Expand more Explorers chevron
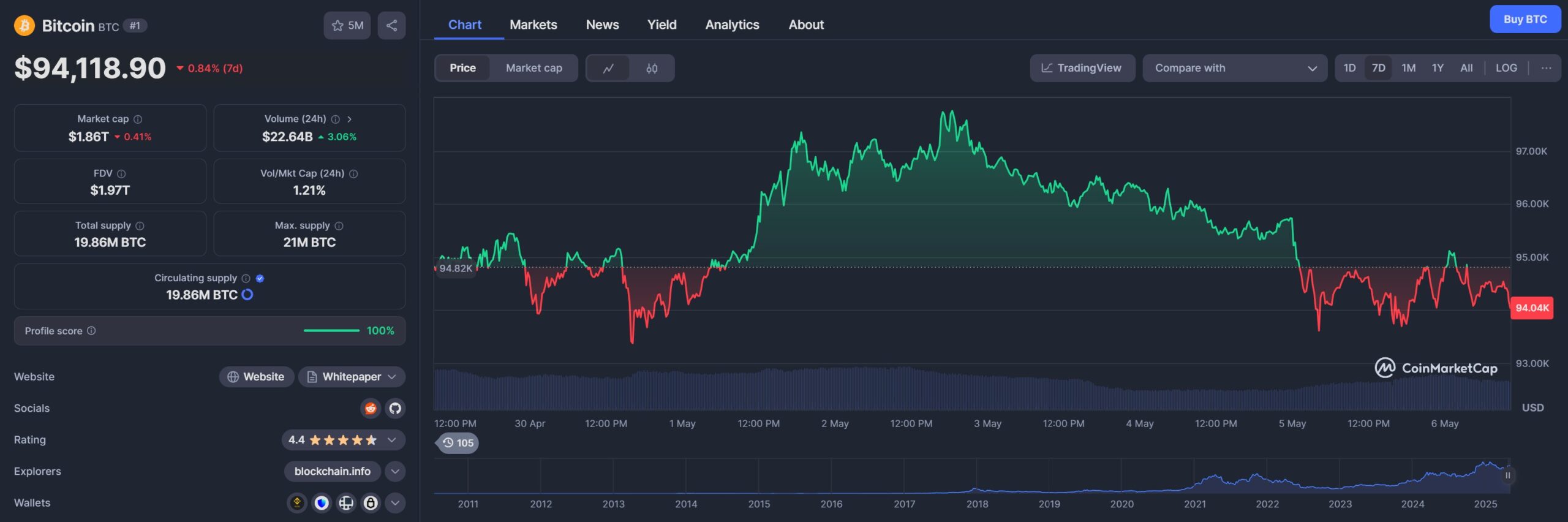The height and width of the screenshot is (522, 1568). click(395, 471)
